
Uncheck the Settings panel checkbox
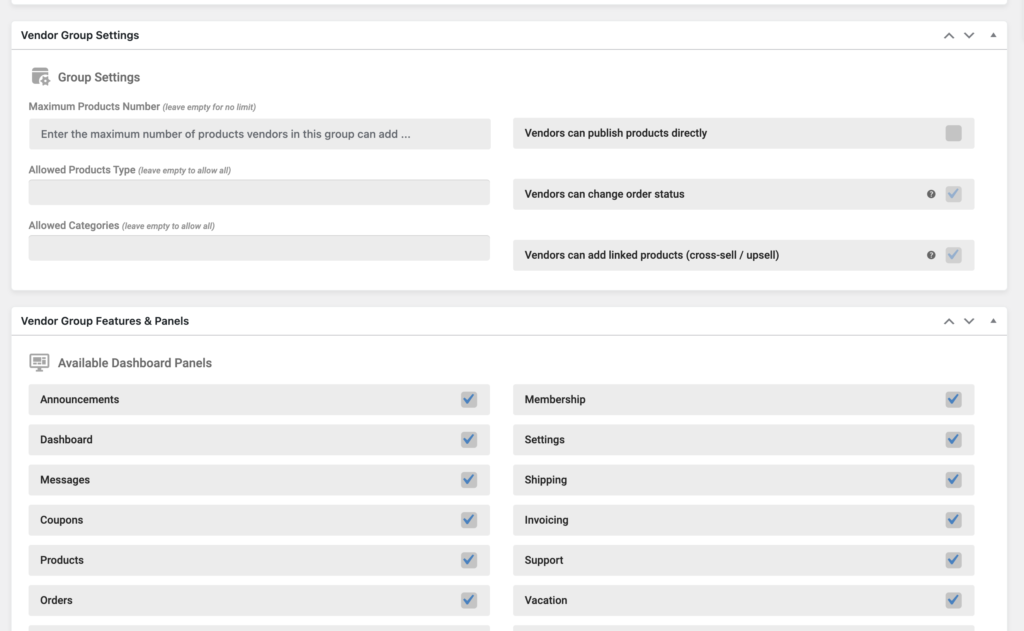click(953, 440)
